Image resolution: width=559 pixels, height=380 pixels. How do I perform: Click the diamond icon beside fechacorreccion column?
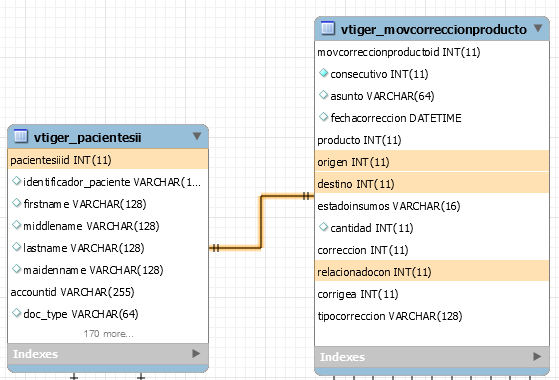[323, 117]
